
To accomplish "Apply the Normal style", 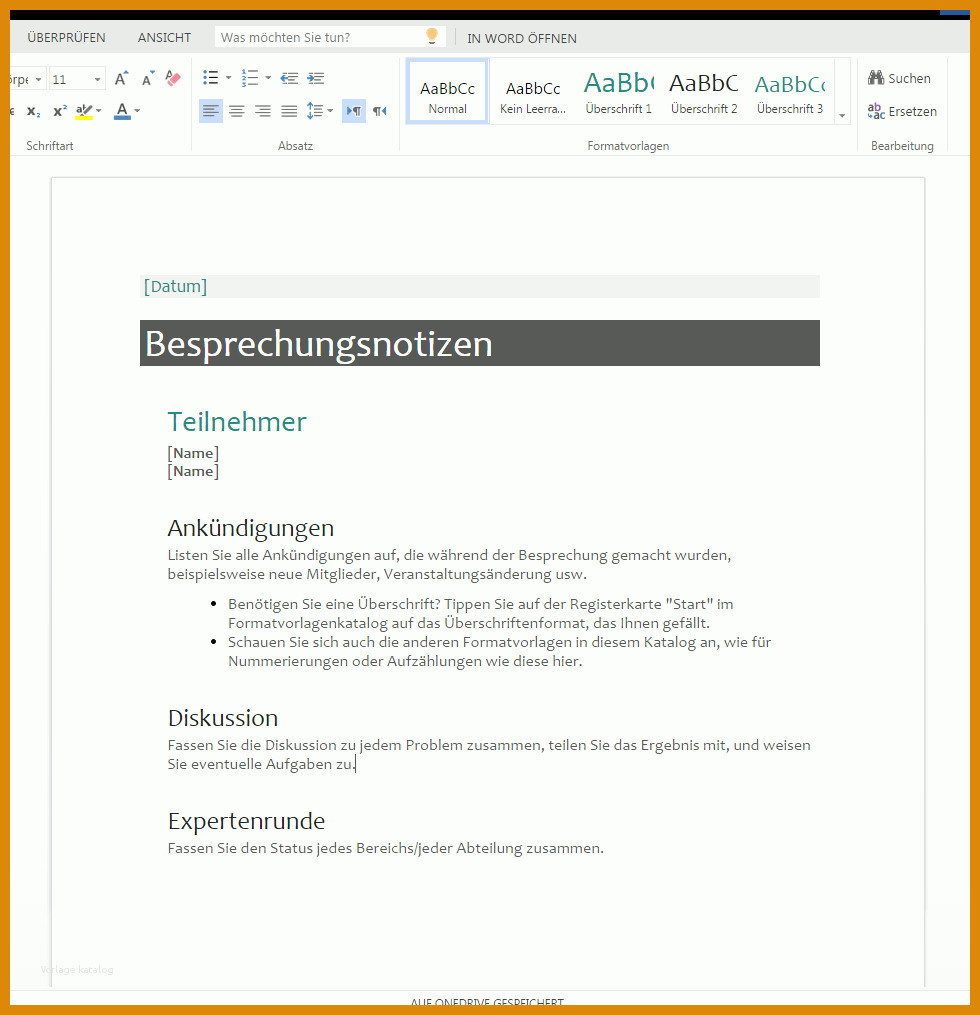I will 447,92.
